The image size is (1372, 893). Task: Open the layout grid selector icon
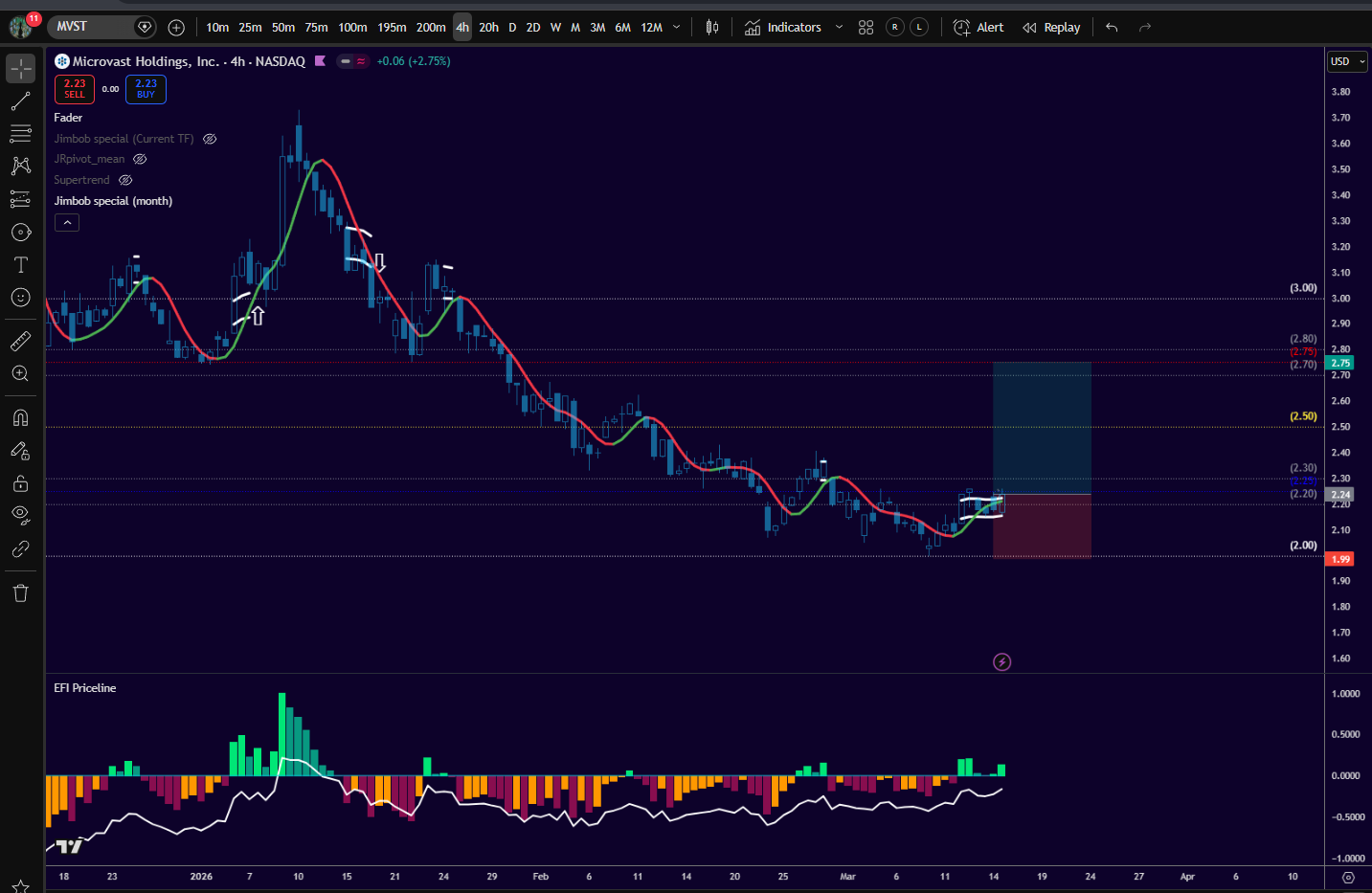click(x=866, y=28)
